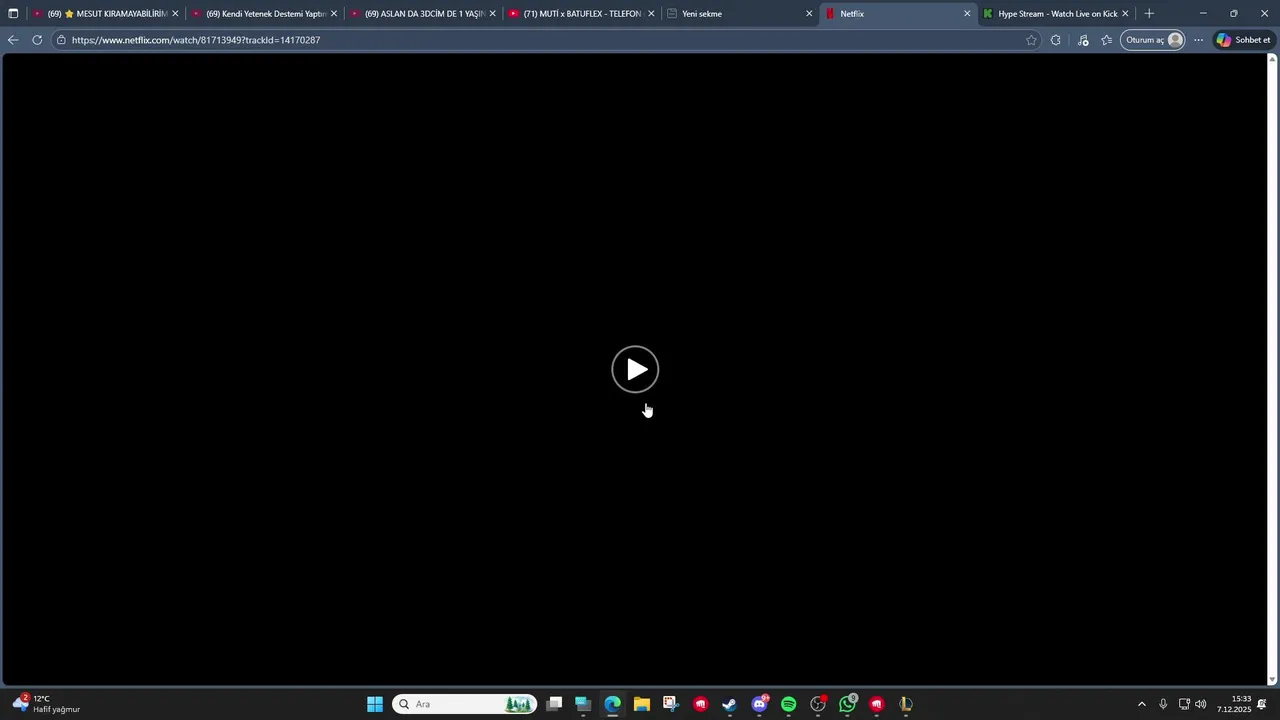
Task: Click the microphone icon in the system tray
Action: [x=1163, y=704]
